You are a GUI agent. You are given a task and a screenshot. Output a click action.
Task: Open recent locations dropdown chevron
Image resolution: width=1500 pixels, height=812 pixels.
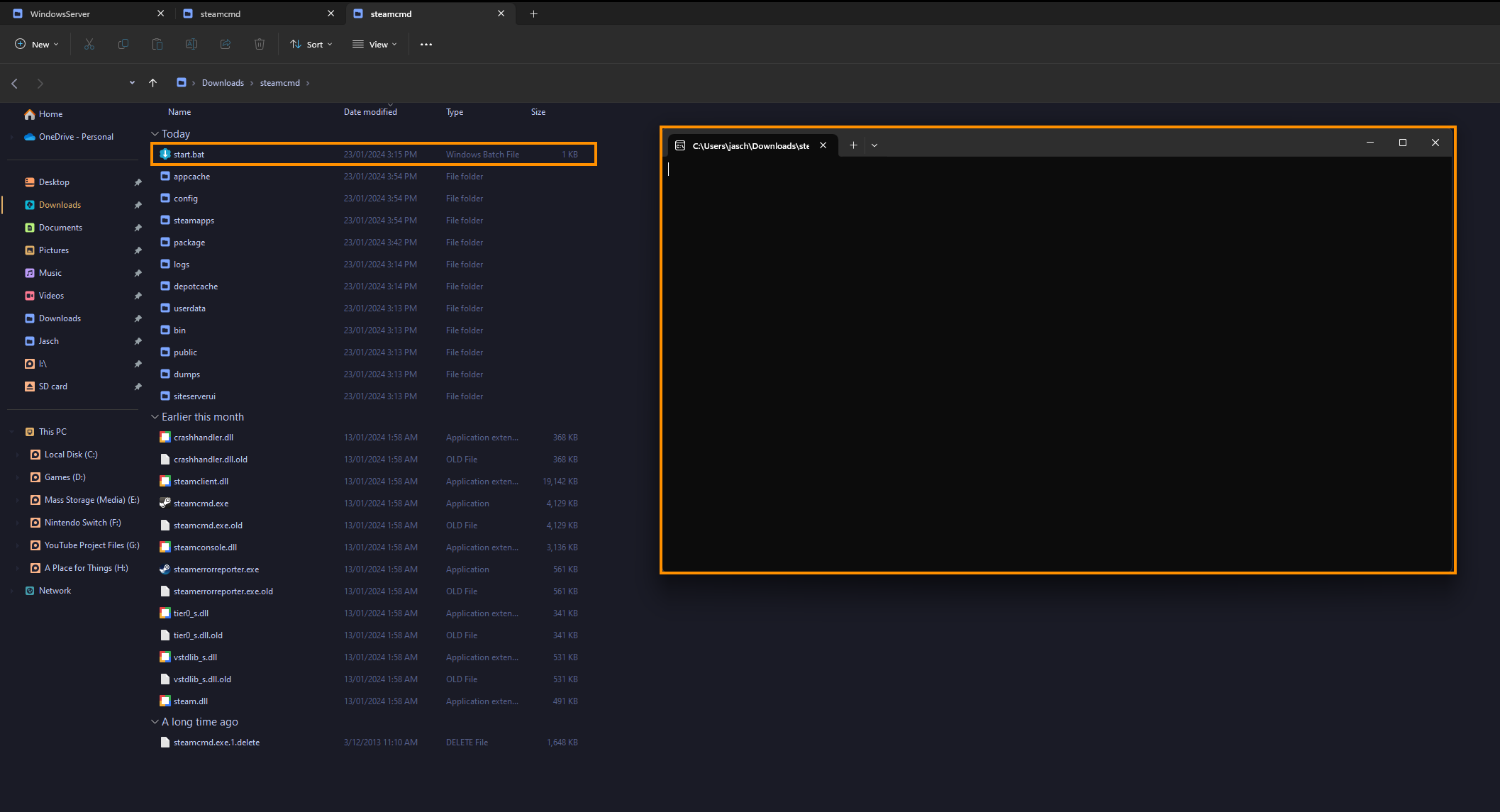click(132, 83)
